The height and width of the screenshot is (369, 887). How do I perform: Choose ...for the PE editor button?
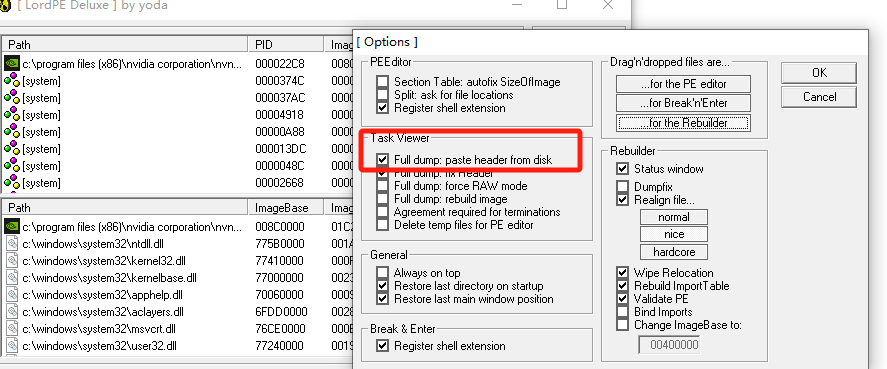683,84
